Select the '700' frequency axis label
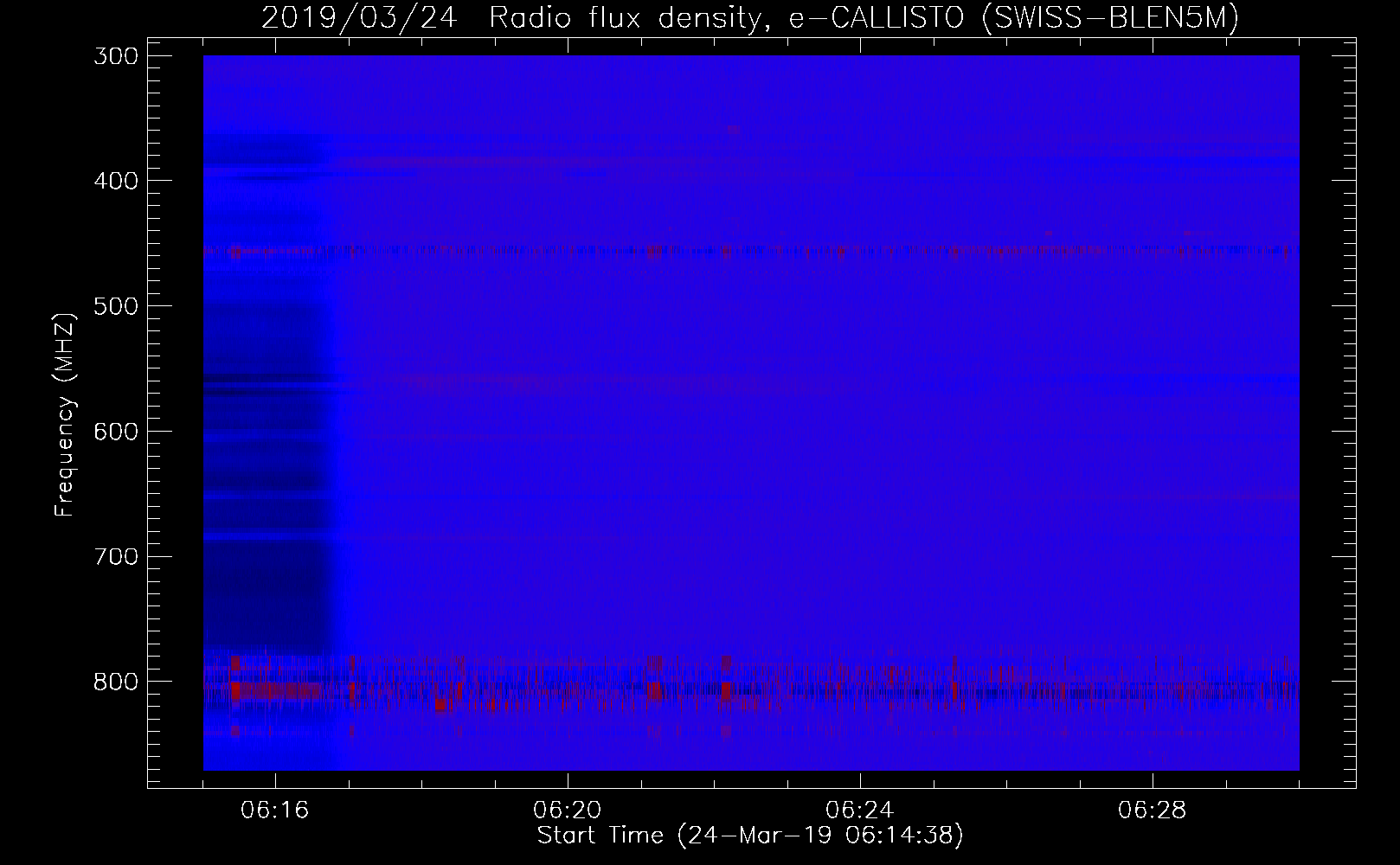This screenshot has height=865, width=1400. pyautogui.click(x=115, y=556)
